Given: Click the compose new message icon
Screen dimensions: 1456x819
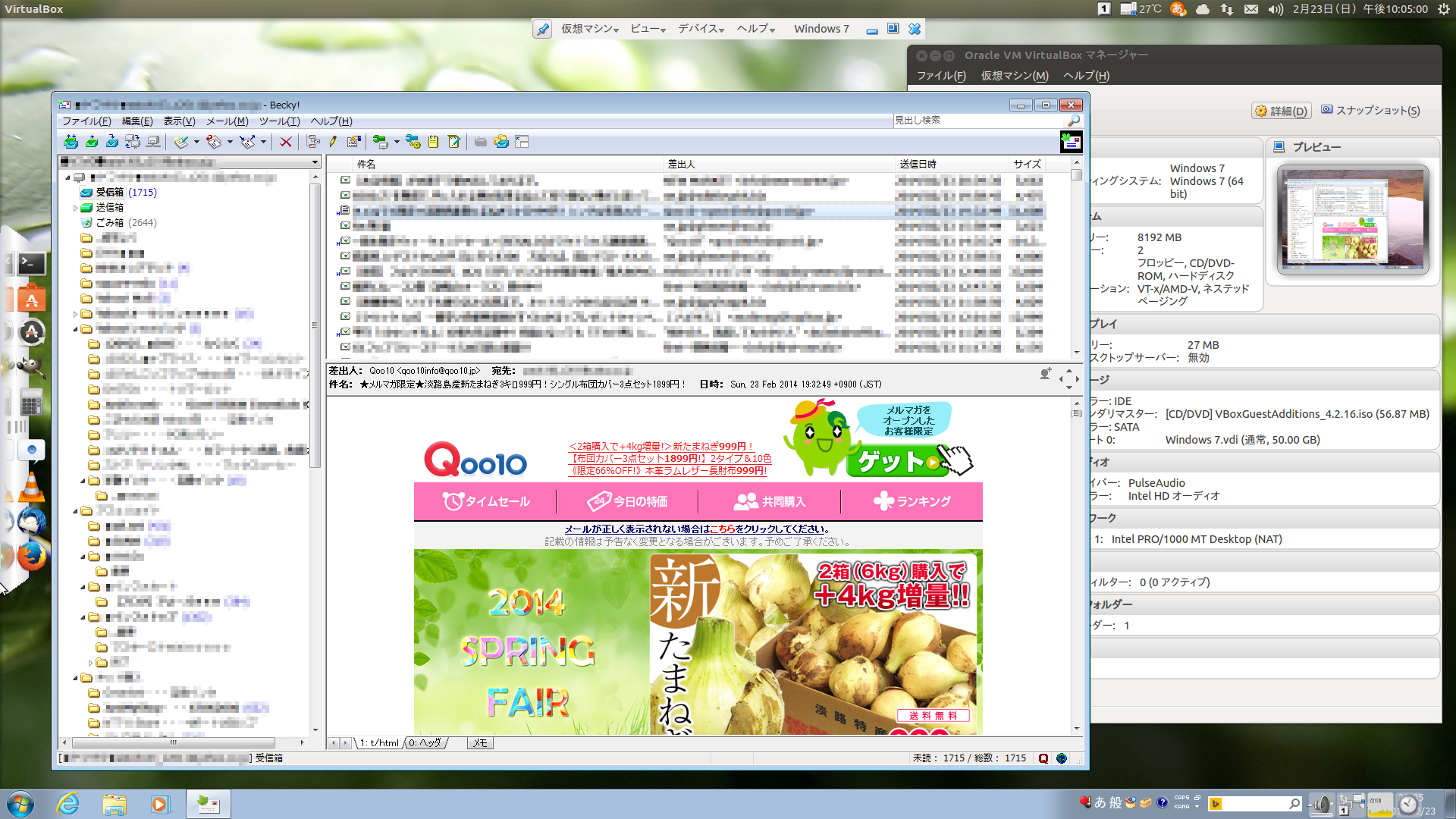Looking at the screenshot, I should click(180, 142).
